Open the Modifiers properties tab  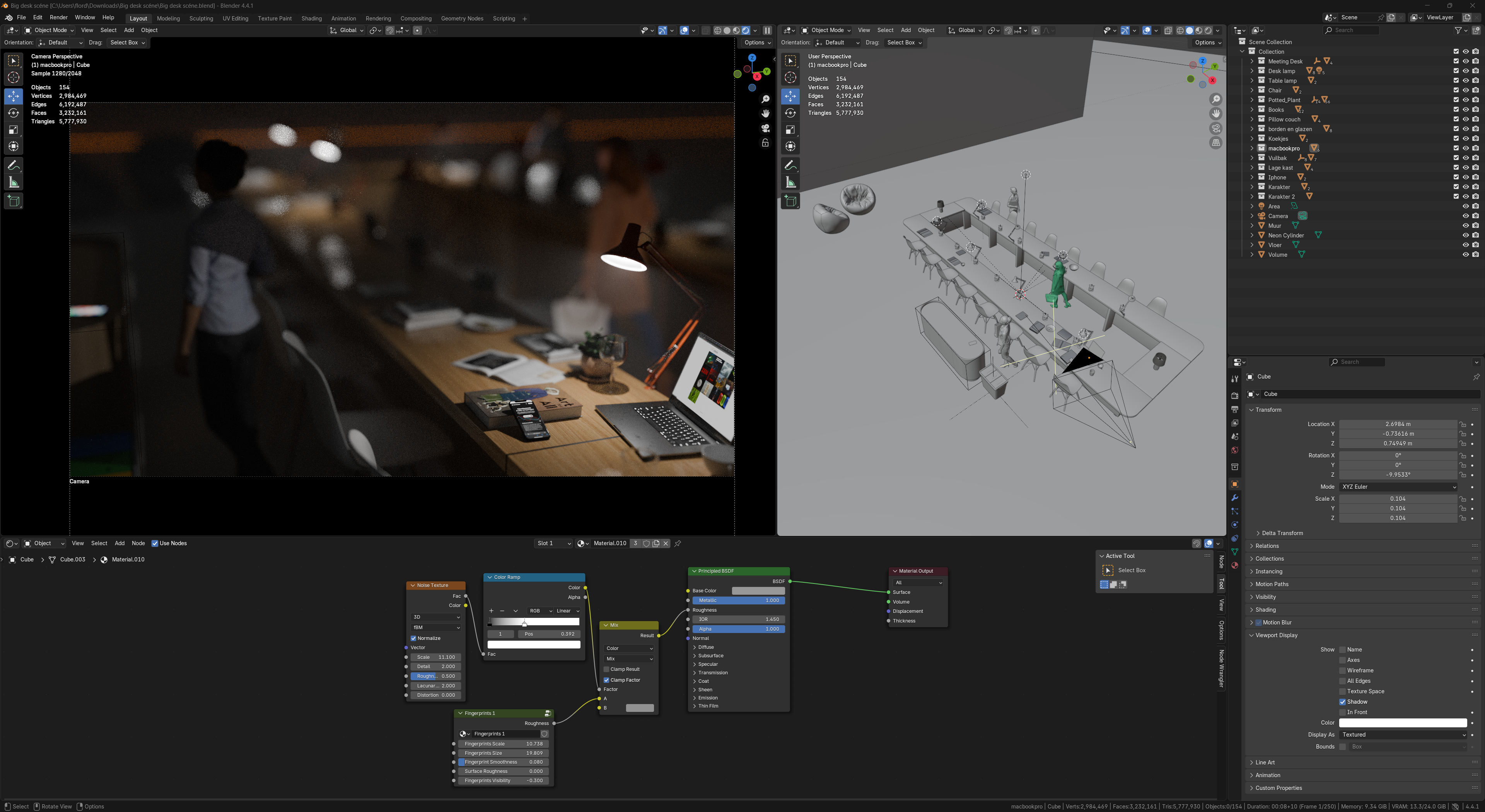(x=1234, y=498)
